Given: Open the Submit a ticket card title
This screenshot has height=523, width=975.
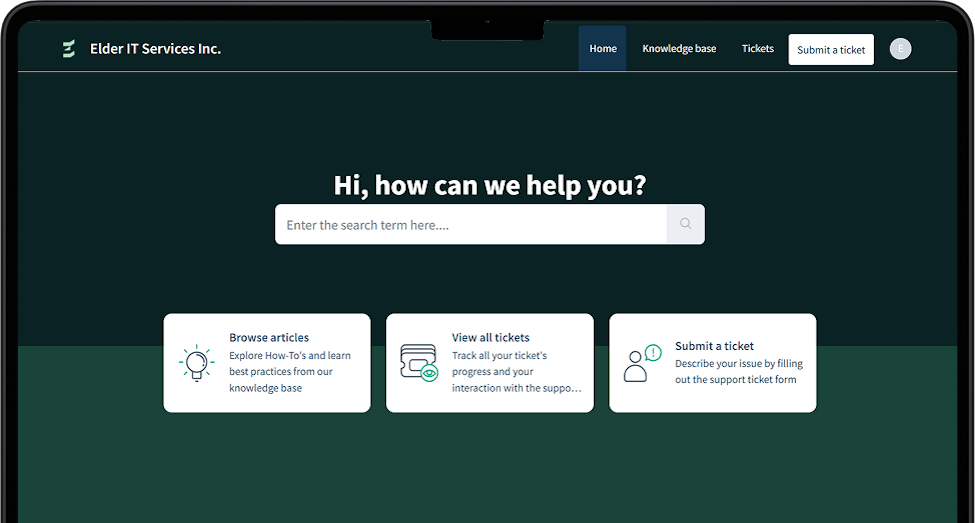Looking at the screenshot, I should tap(714, 346).
